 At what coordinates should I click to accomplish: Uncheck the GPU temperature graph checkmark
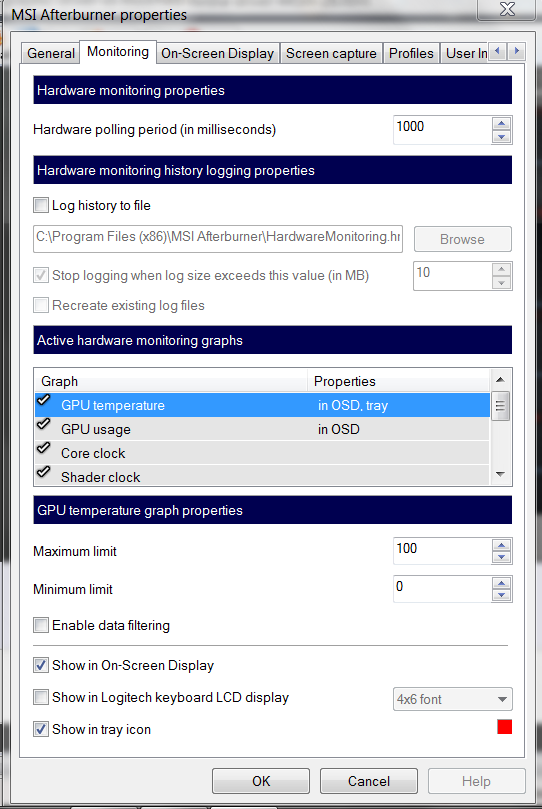[x=44, y=400]
